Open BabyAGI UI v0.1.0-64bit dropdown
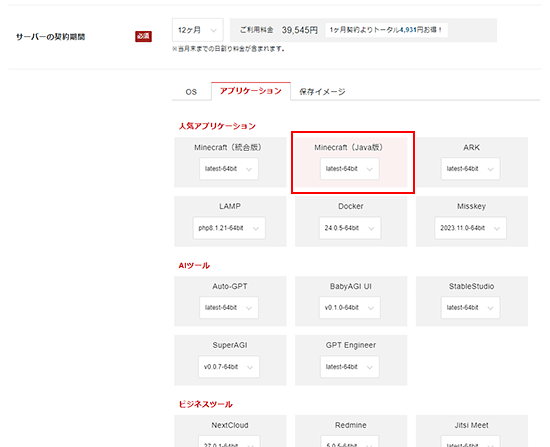550x447 pixels. click(349, 308)
